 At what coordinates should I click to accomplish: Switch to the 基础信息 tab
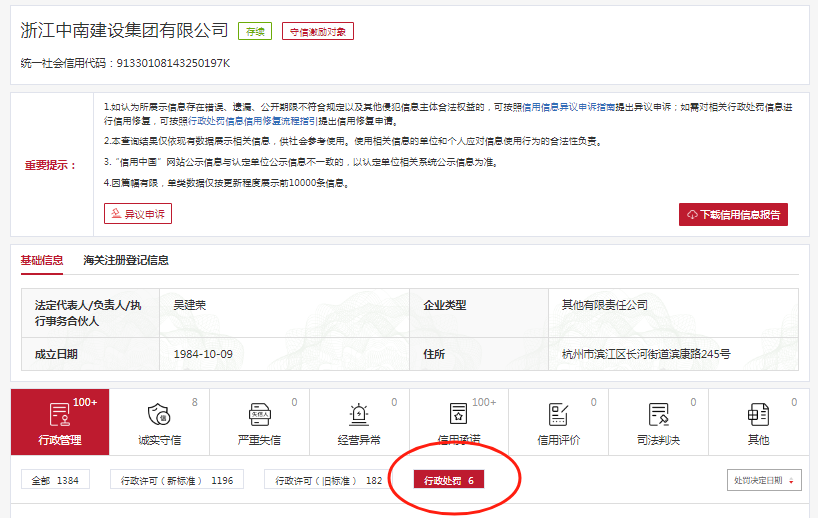[42, 260]
